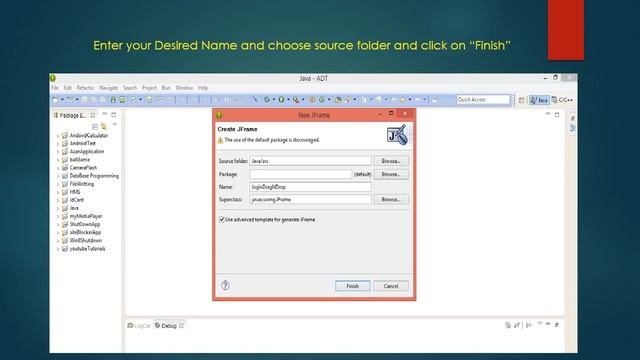Maximize the editor area
This screenshot has height=360, width=640.
pos(557,115)
